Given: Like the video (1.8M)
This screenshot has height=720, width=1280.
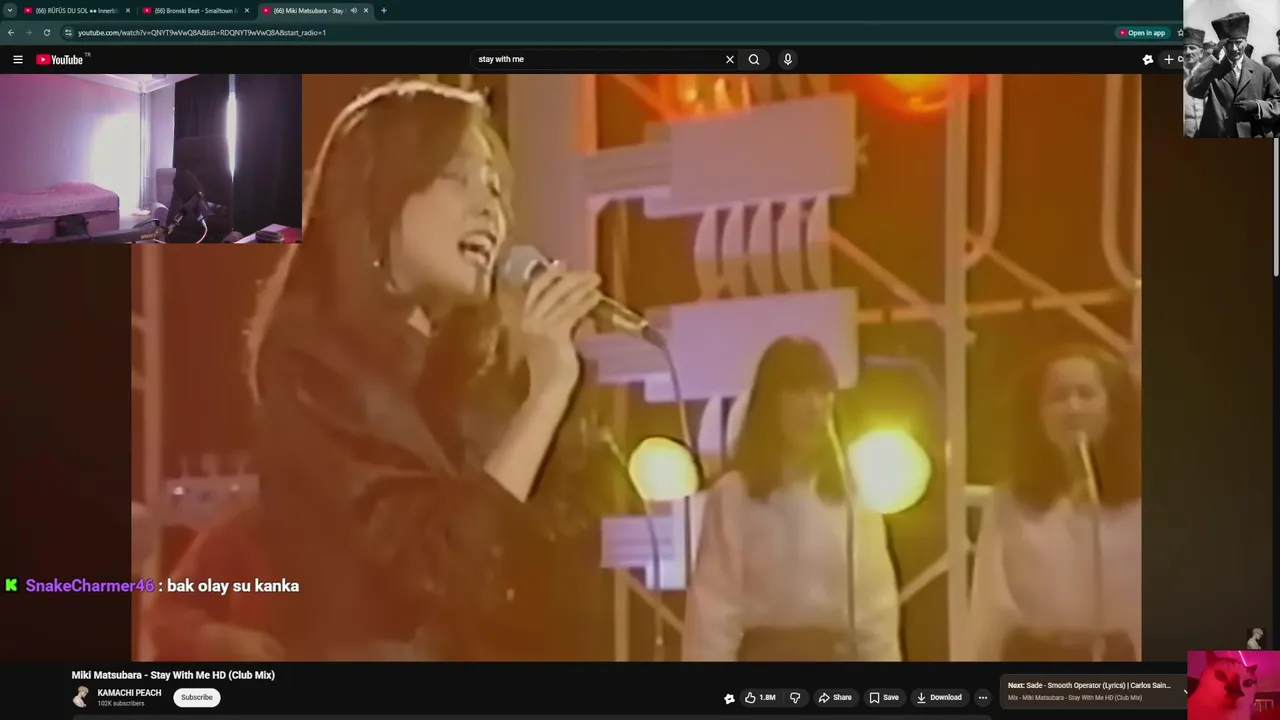Looking at the screenshot, I should (x=760, y=697).
